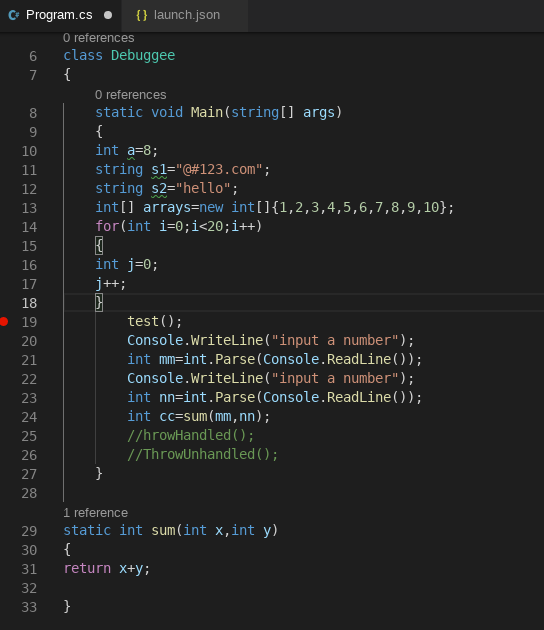This screenshot has height=630, width=544.
Task: Click ReadLine on line 21
Action: tap(359, 359)
